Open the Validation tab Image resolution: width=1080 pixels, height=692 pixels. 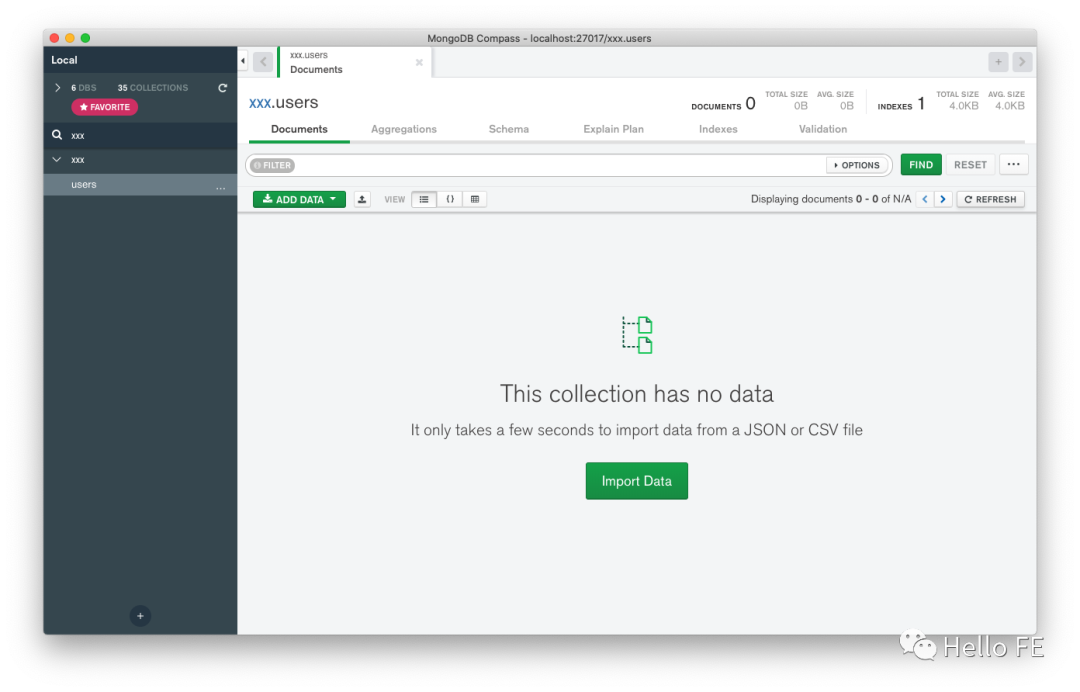click(x=822, y=129)
